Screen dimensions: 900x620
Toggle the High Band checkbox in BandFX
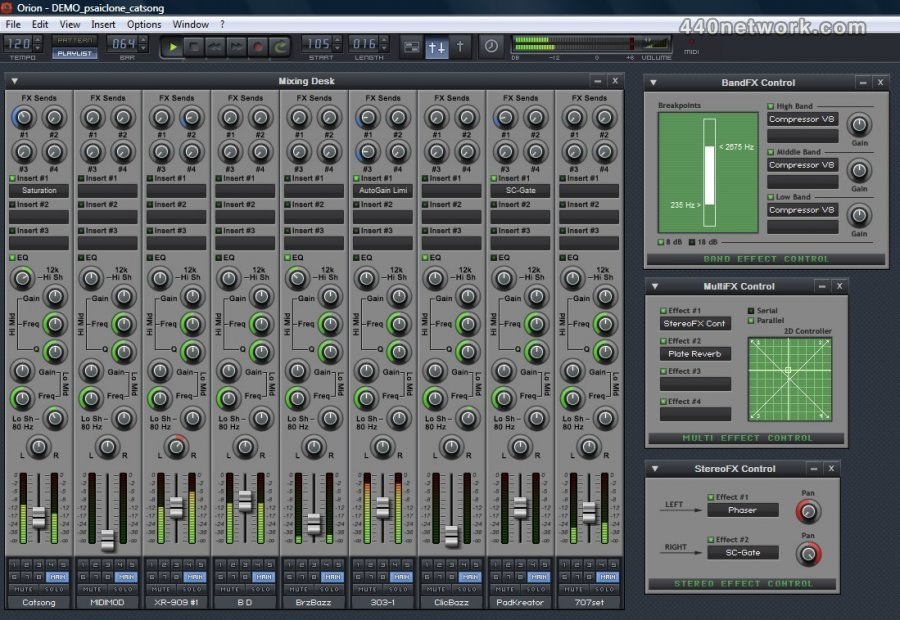coord(771,106)
